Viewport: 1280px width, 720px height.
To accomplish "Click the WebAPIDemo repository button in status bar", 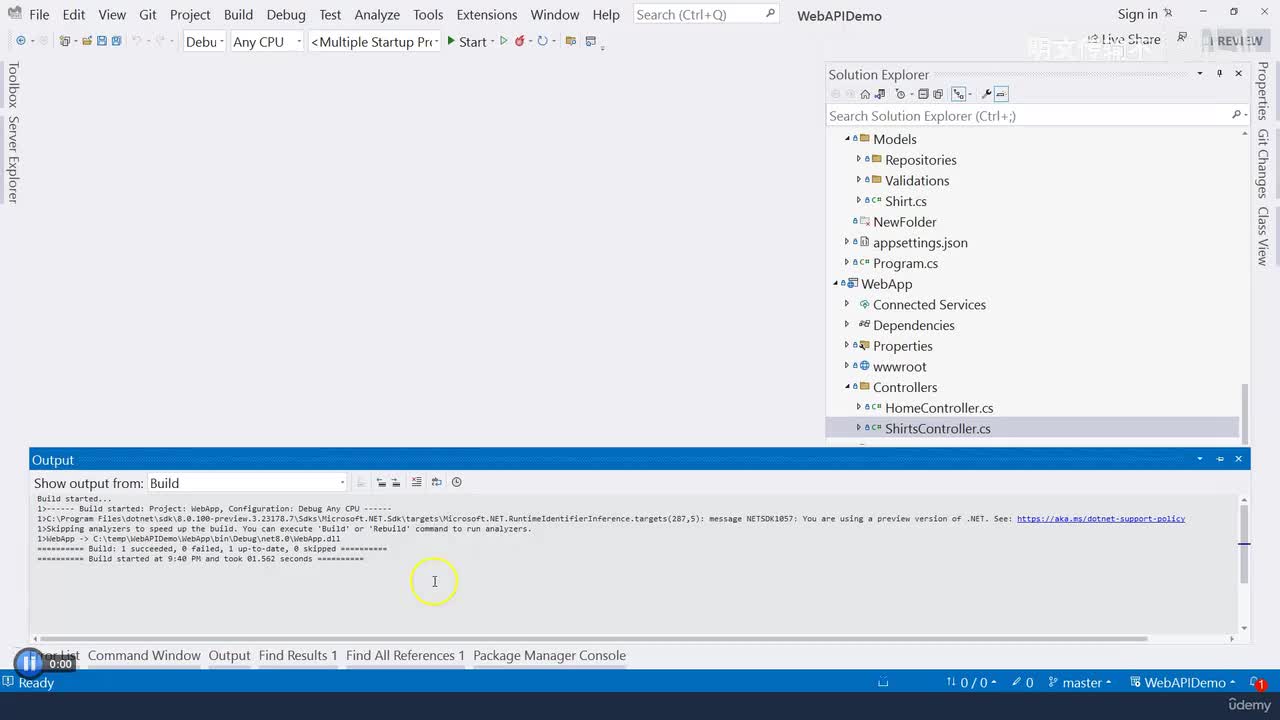I will tap(1183, 683).
